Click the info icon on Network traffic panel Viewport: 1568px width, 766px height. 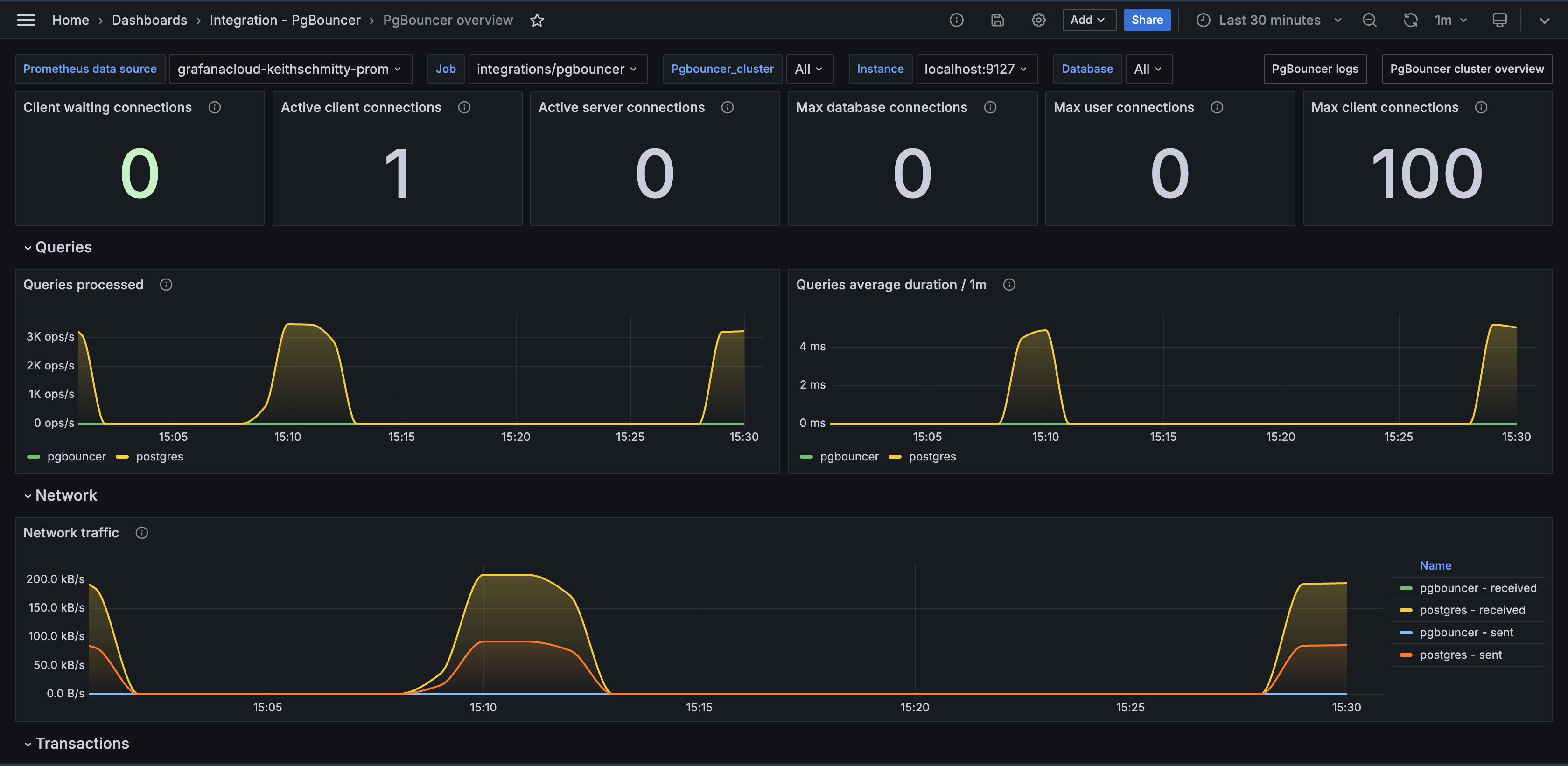point(142,533)
